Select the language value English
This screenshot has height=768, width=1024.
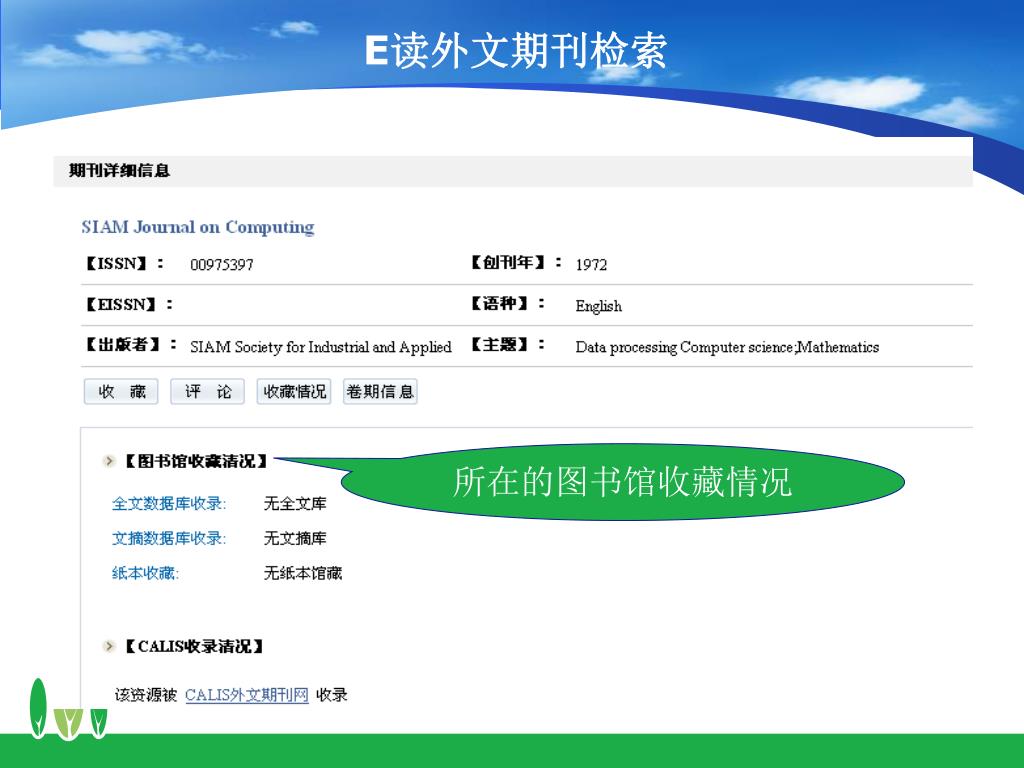598,306
